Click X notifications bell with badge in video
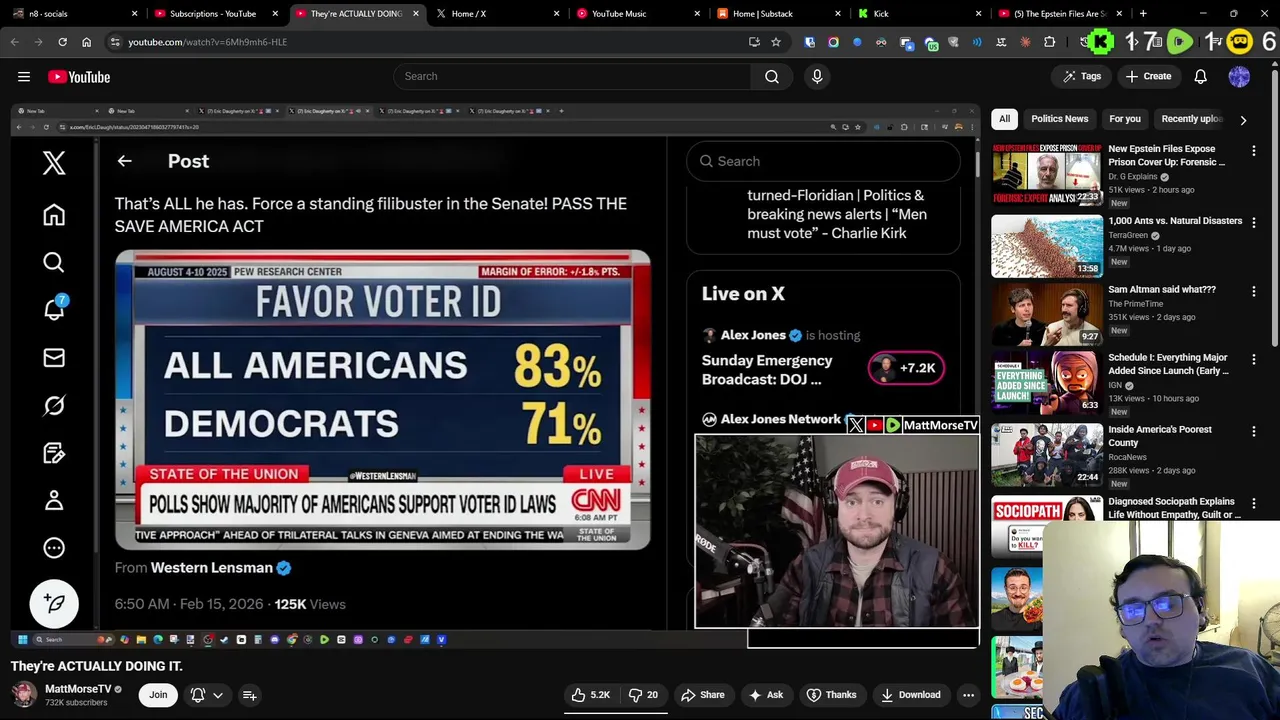 tap(54, 308)
